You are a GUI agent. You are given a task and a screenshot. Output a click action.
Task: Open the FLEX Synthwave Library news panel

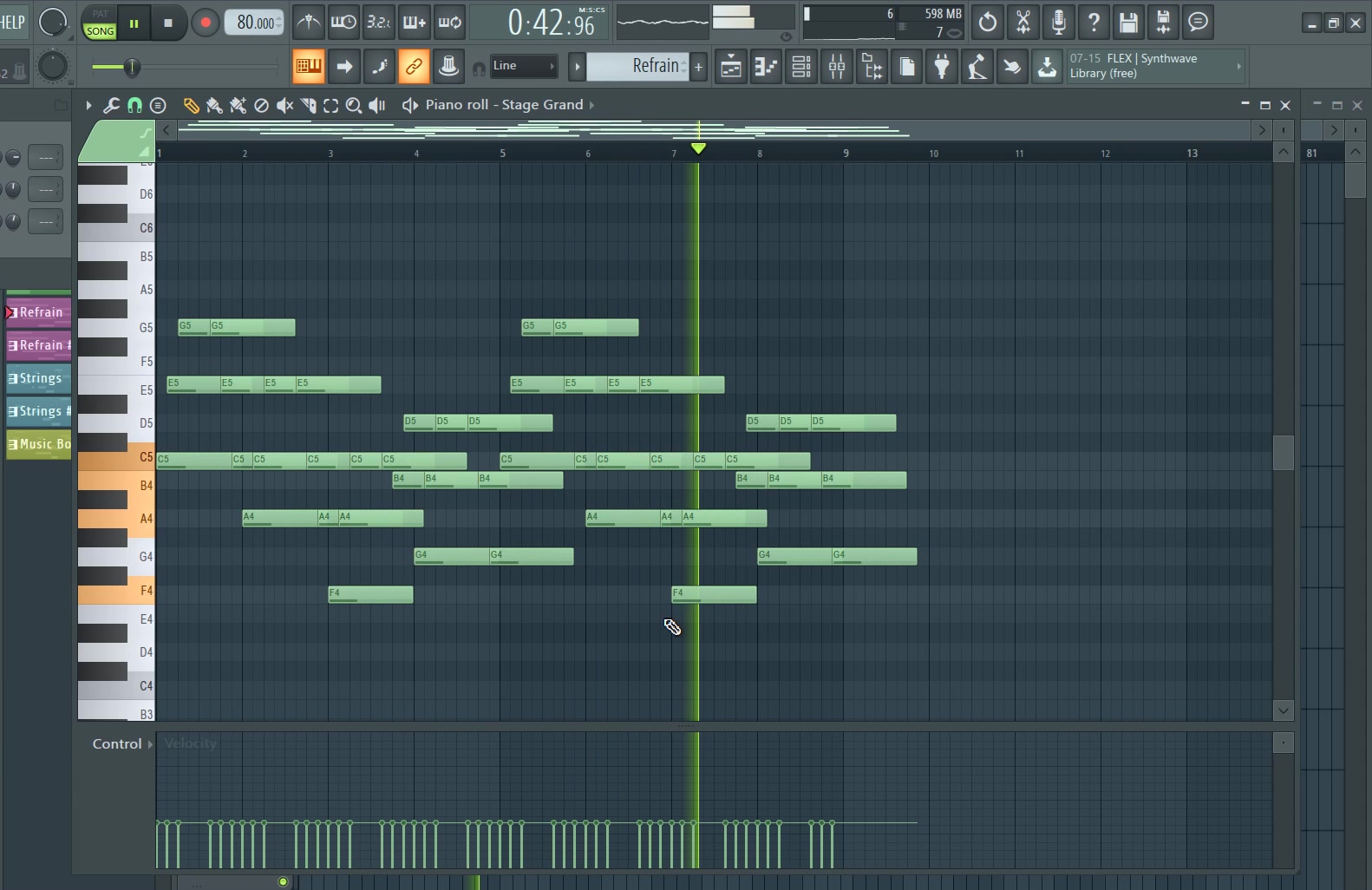click(x=1156, y=66)
